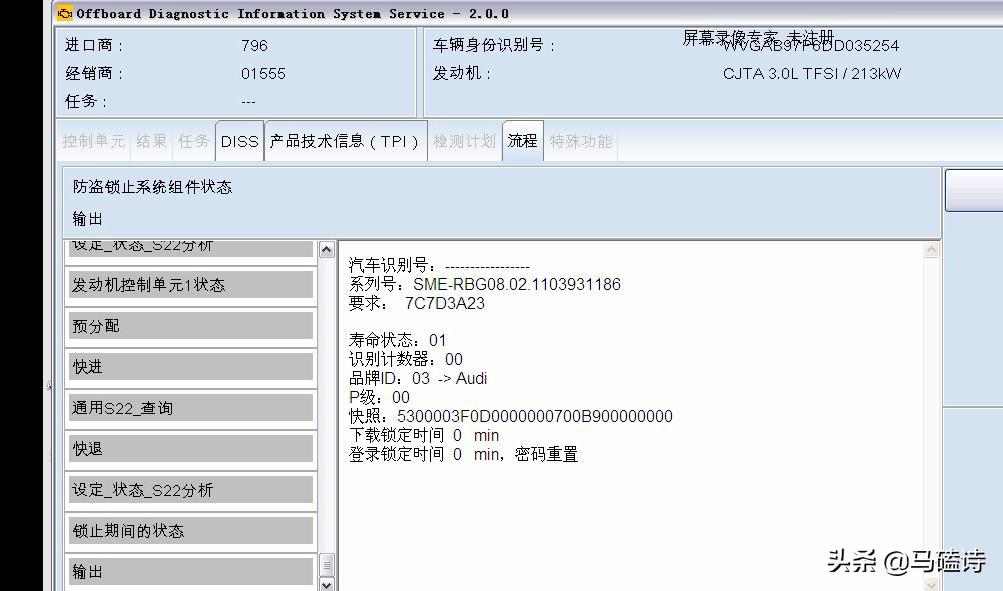Click the 发动机控制单元1状态 list button
This screenshot has width=1003, height=591.
[x=190, y=285]
